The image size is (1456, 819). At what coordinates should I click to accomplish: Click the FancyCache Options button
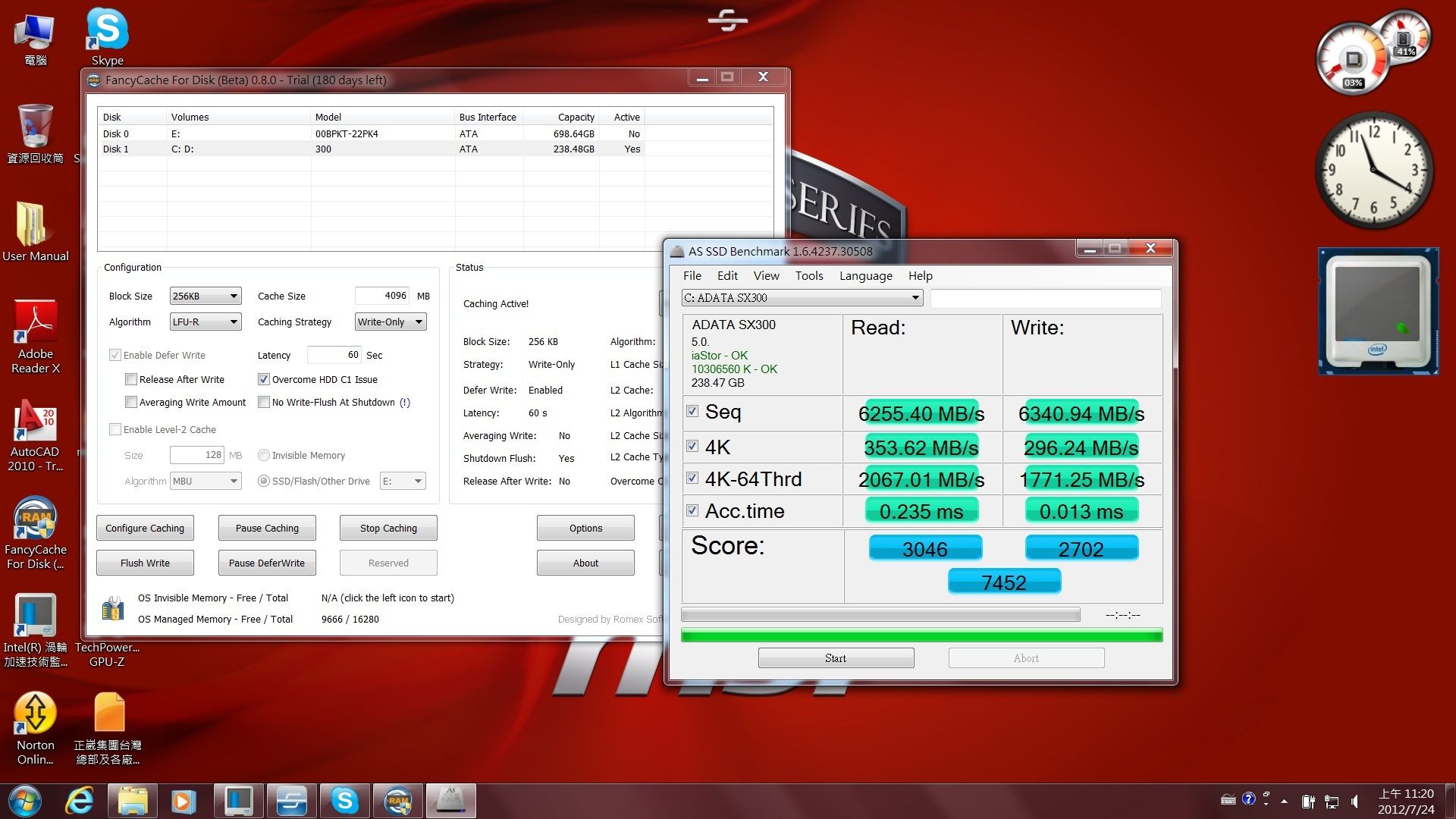pos(585,528)
